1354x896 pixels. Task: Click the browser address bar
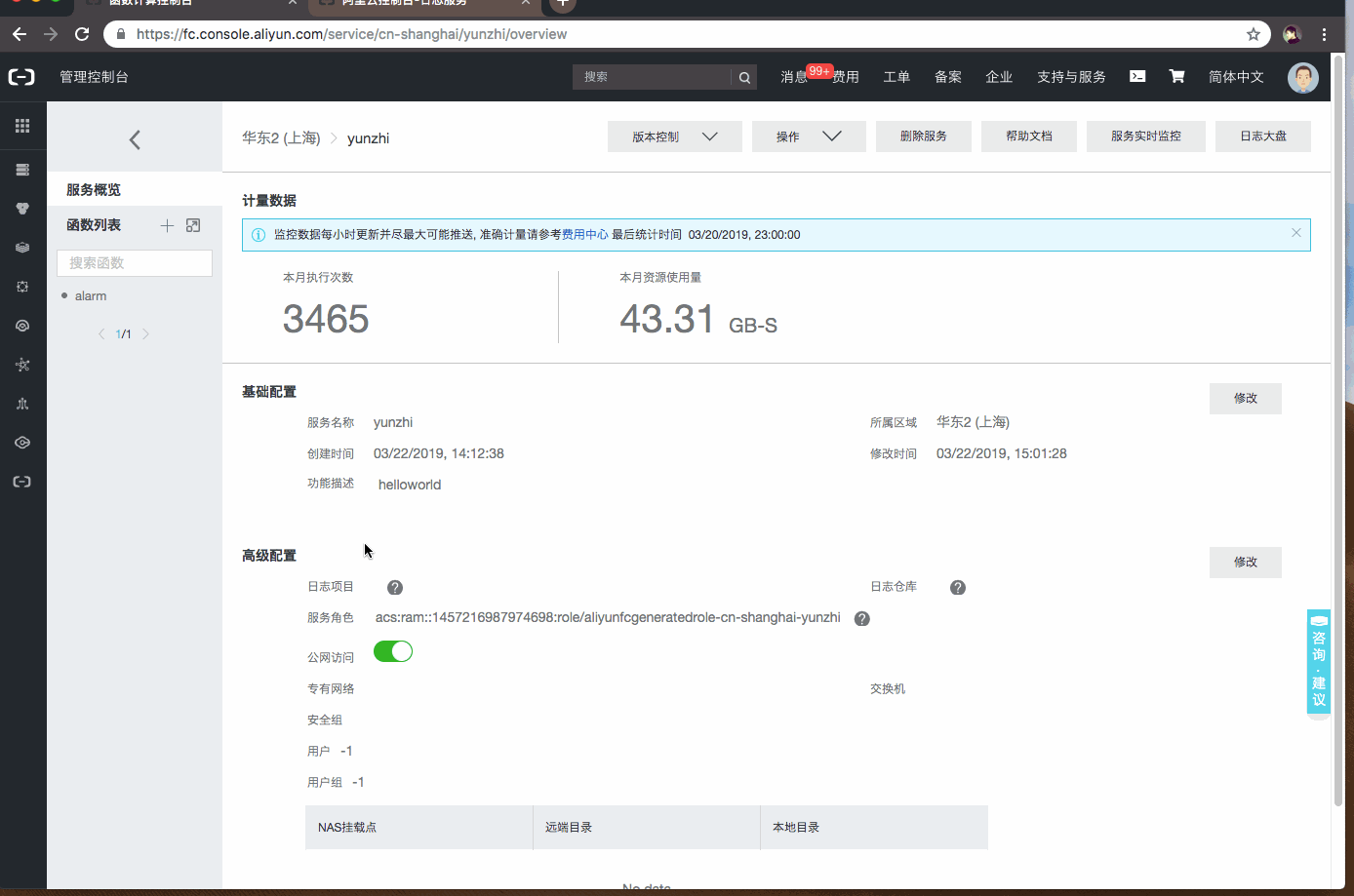[x=687, y=34]
